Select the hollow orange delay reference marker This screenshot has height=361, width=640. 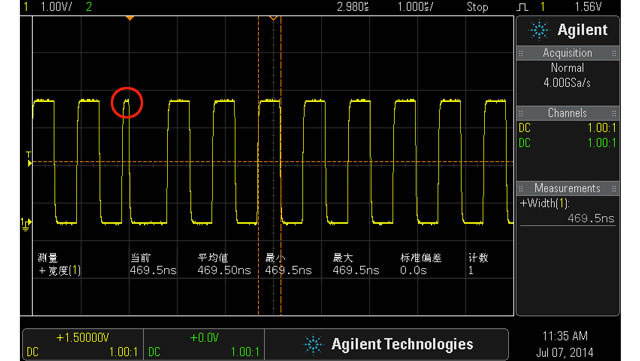point(273,18)
